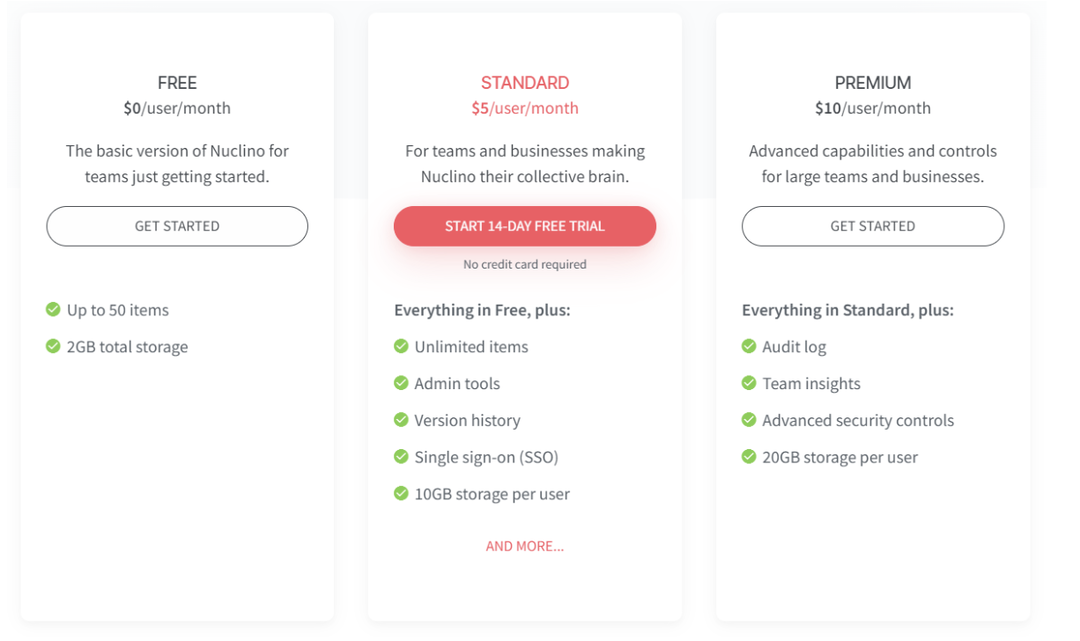Click the check icon beside Admin tools
The width and height of the screenshot is (1080, 641).
(401, 383)
